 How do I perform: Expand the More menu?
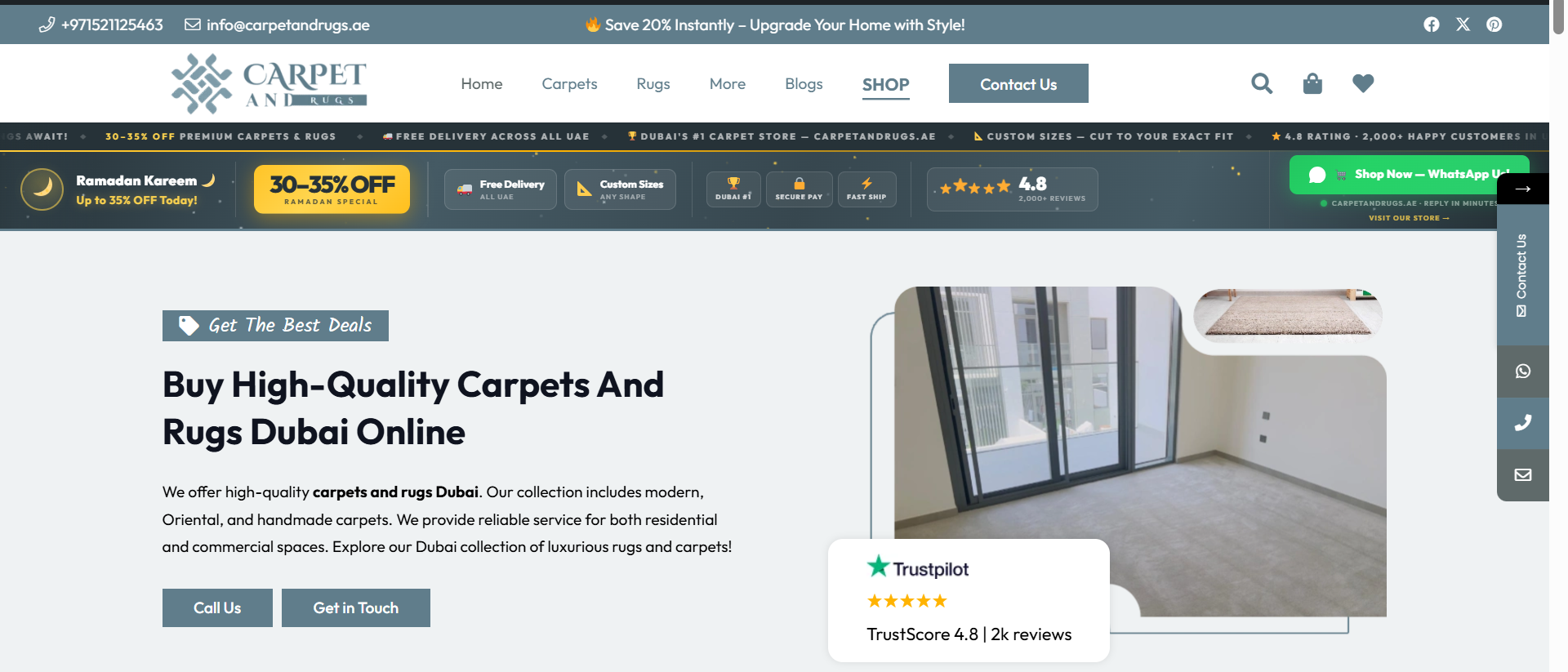coord(727,84)
